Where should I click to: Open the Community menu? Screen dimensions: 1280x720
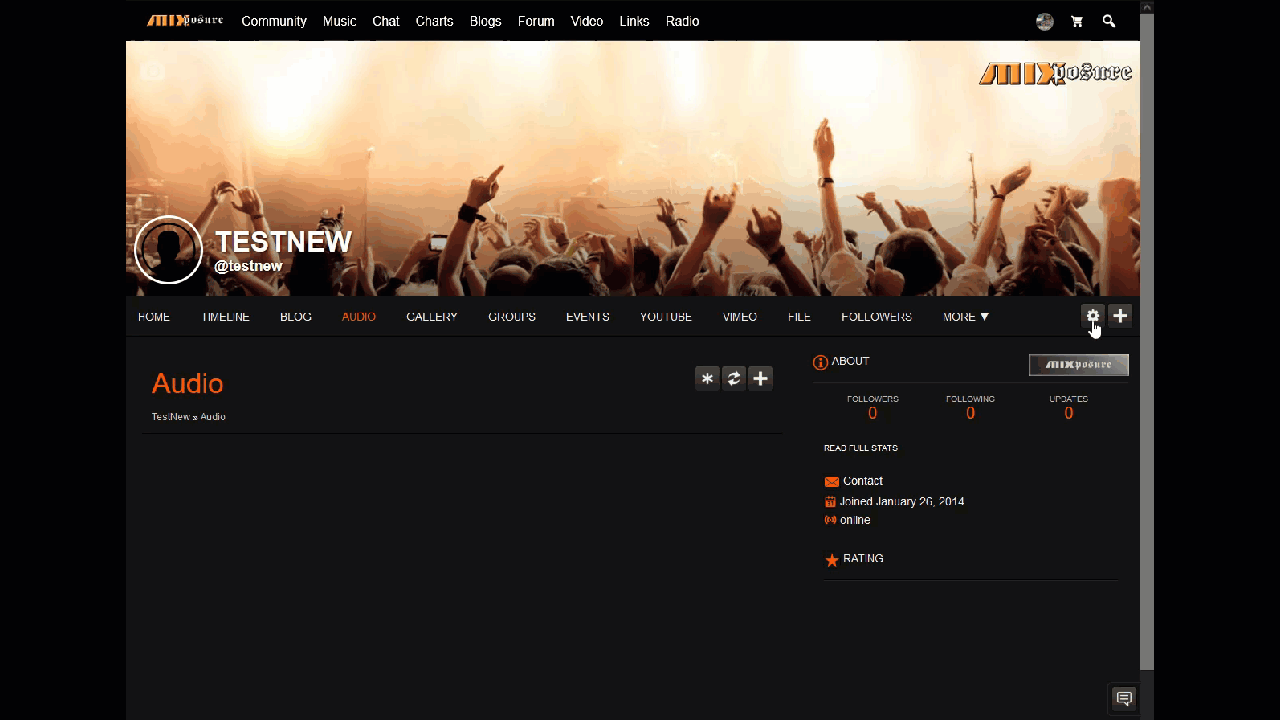coord(273,21)
